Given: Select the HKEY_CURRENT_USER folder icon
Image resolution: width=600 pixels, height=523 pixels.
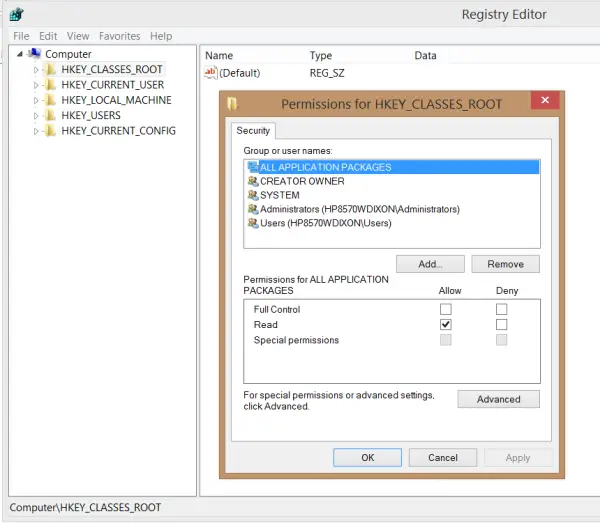Looking at the screenshot, I should [50, 85].
